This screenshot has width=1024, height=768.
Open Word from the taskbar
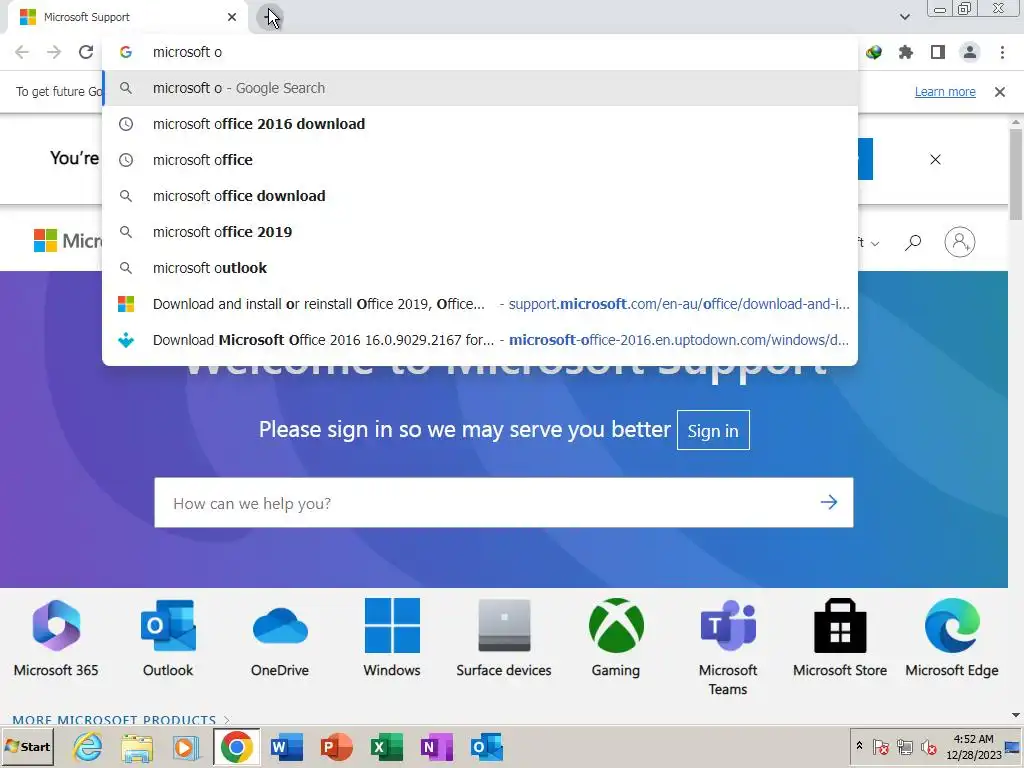[287, 746]
